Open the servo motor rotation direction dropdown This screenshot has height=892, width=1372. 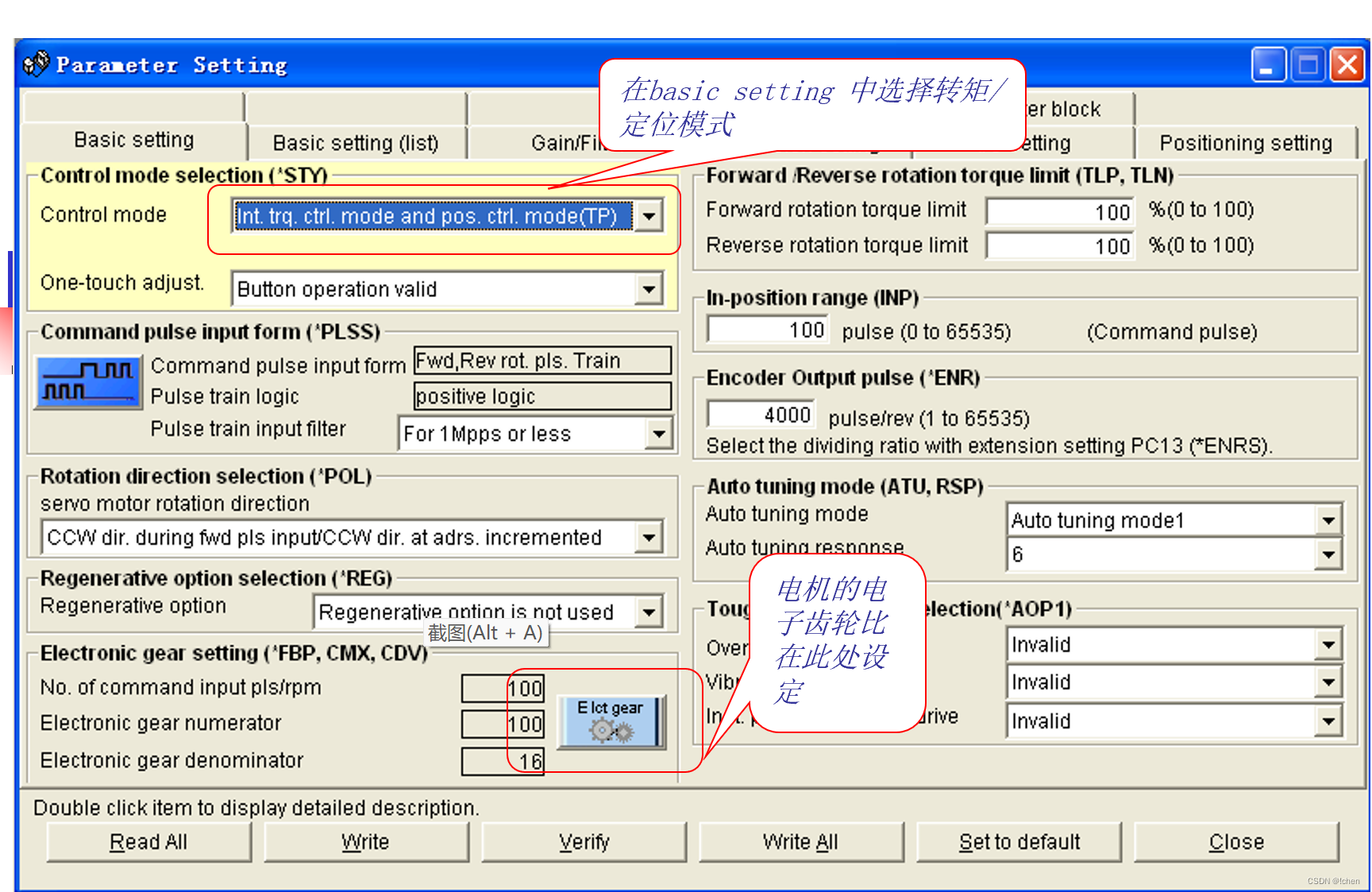click(649, 537)
